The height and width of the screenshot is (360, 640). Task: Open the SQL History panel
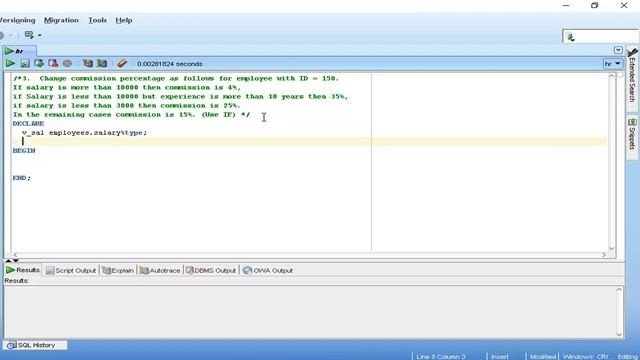(36, 345)
